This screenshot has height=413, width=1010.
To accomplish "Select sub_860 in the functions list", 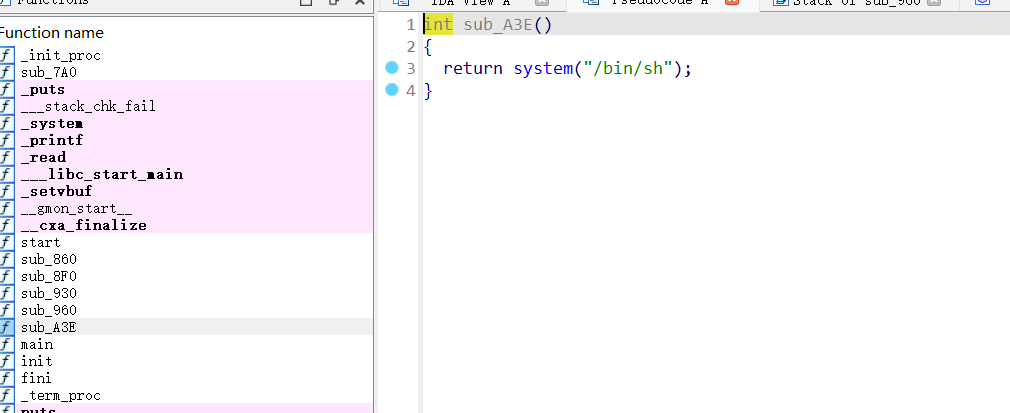I will (48, 259).
